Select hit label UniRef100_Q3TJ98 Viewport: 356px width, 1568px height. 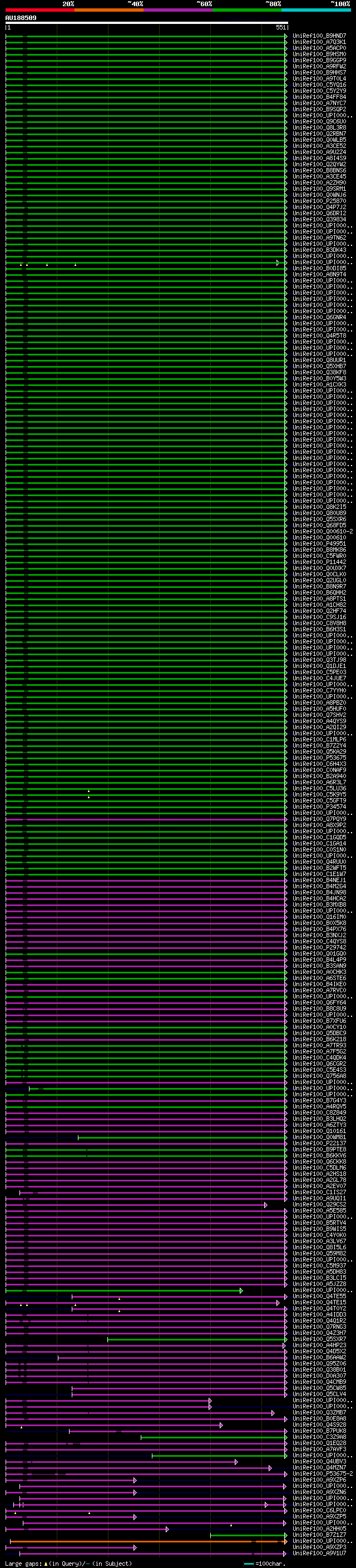click(x=319, y=660)
